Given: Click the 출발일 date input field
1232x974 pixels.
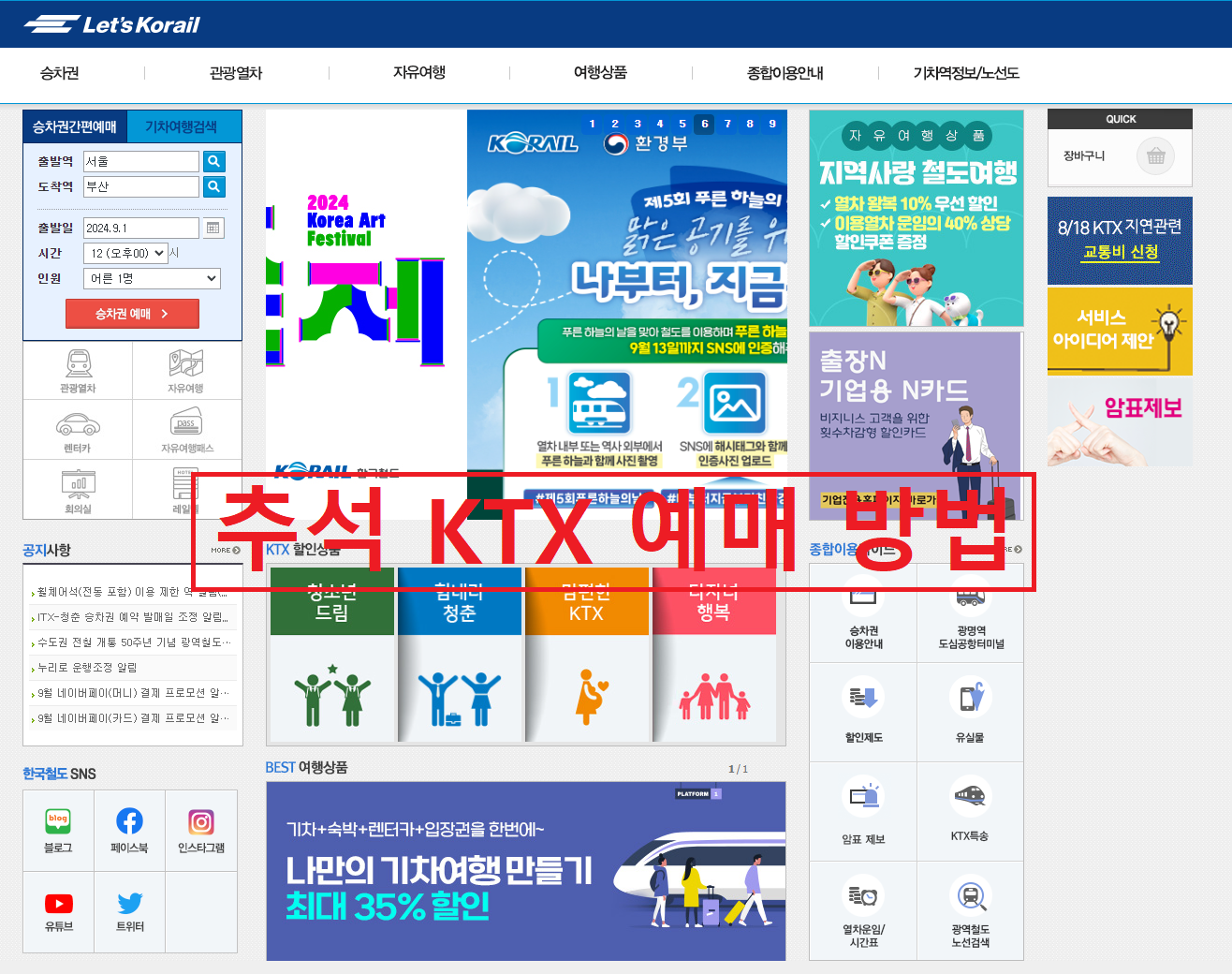Looking at the screenshot, I should 141,228.
